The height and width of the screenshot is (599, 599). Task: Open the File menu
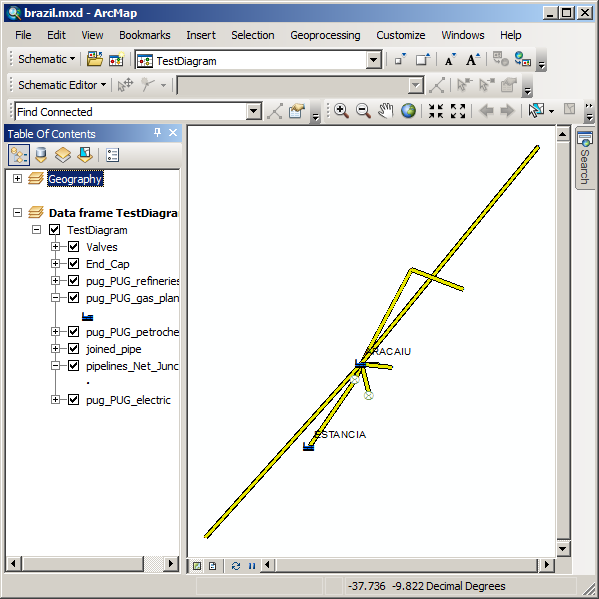23,35
